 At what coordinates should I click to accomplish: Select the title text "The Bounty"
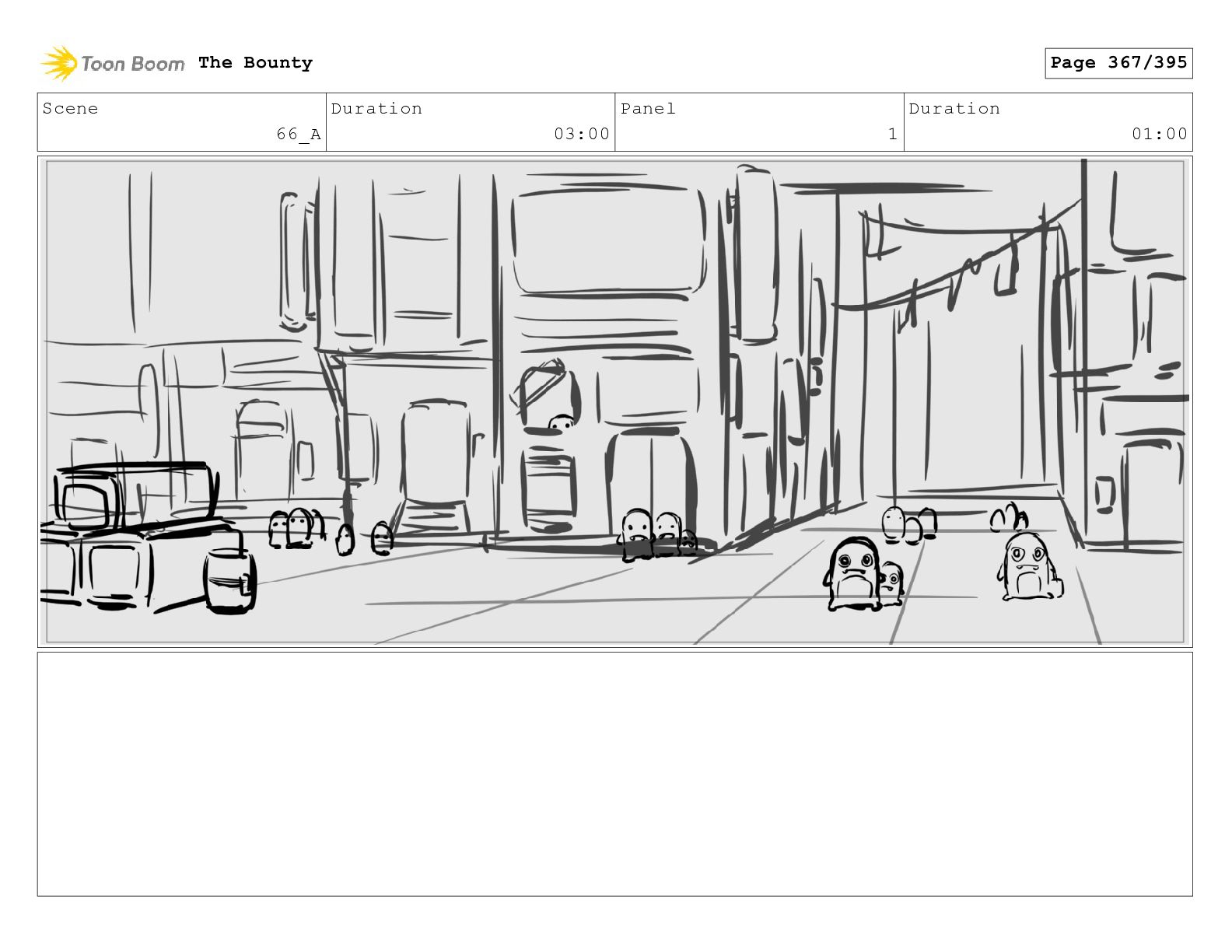(255, 63)
